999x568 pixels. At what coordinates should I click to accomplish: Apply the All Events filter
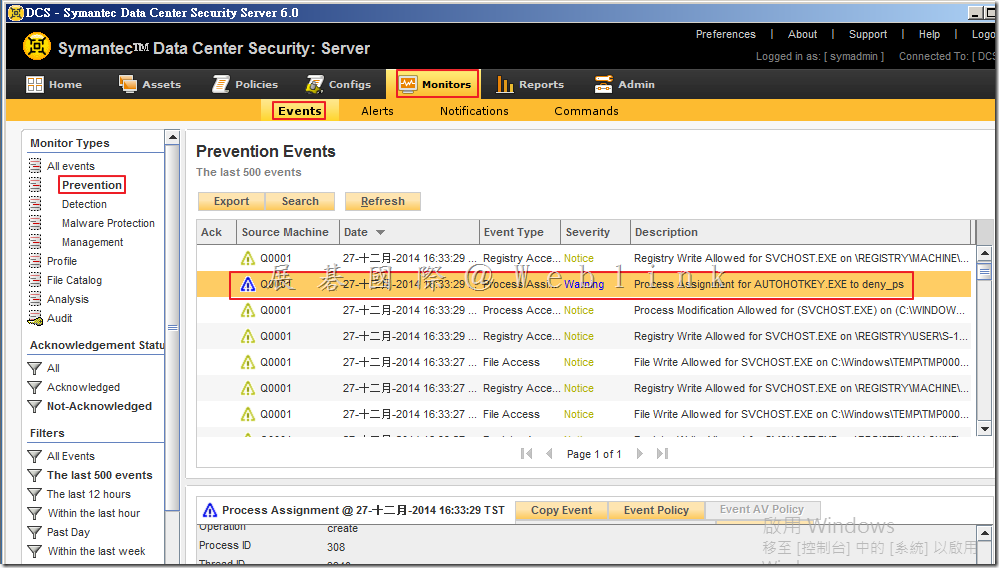pos(71,457)
